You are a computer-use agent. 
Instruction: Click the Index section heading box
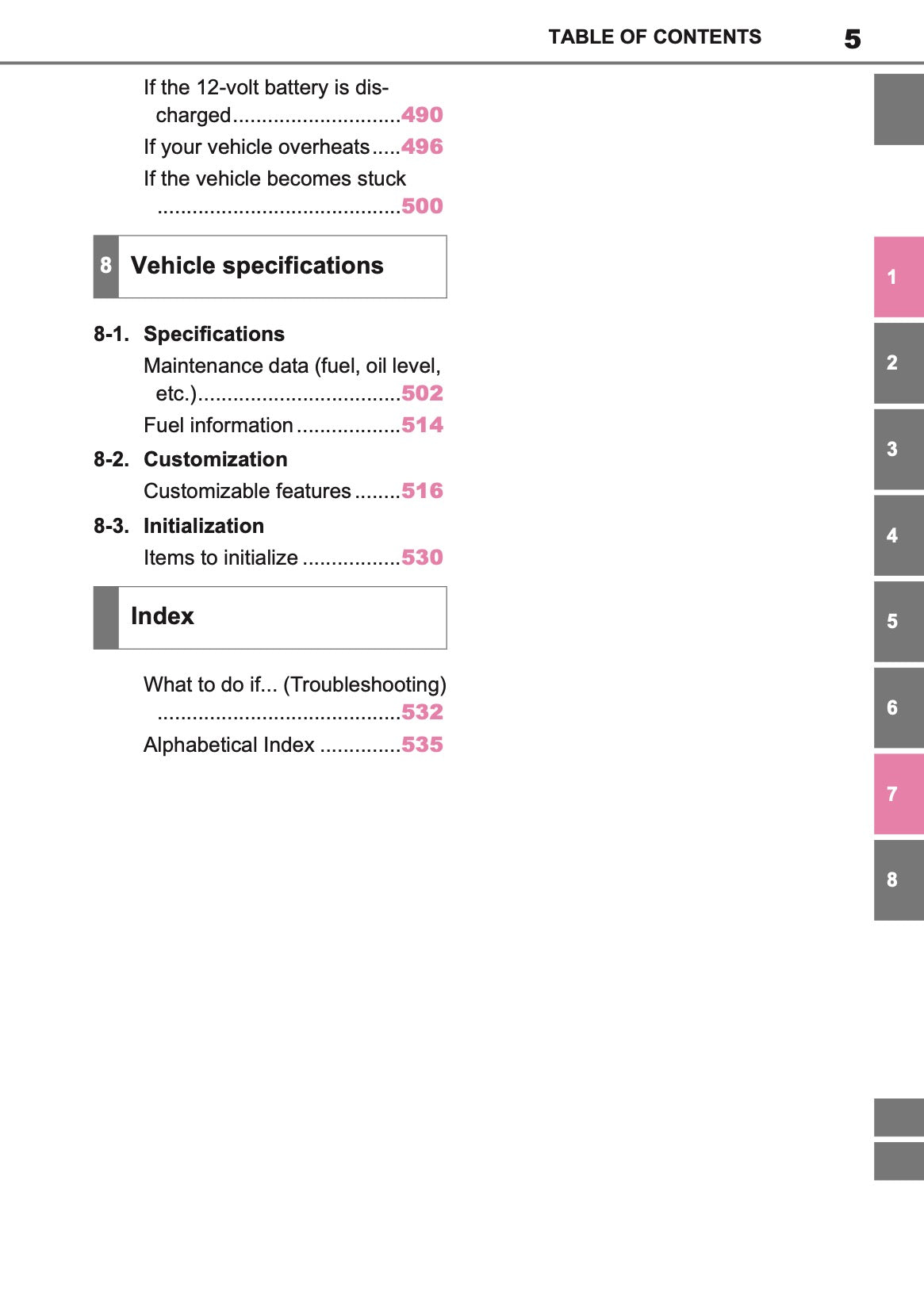pos(270,617)
